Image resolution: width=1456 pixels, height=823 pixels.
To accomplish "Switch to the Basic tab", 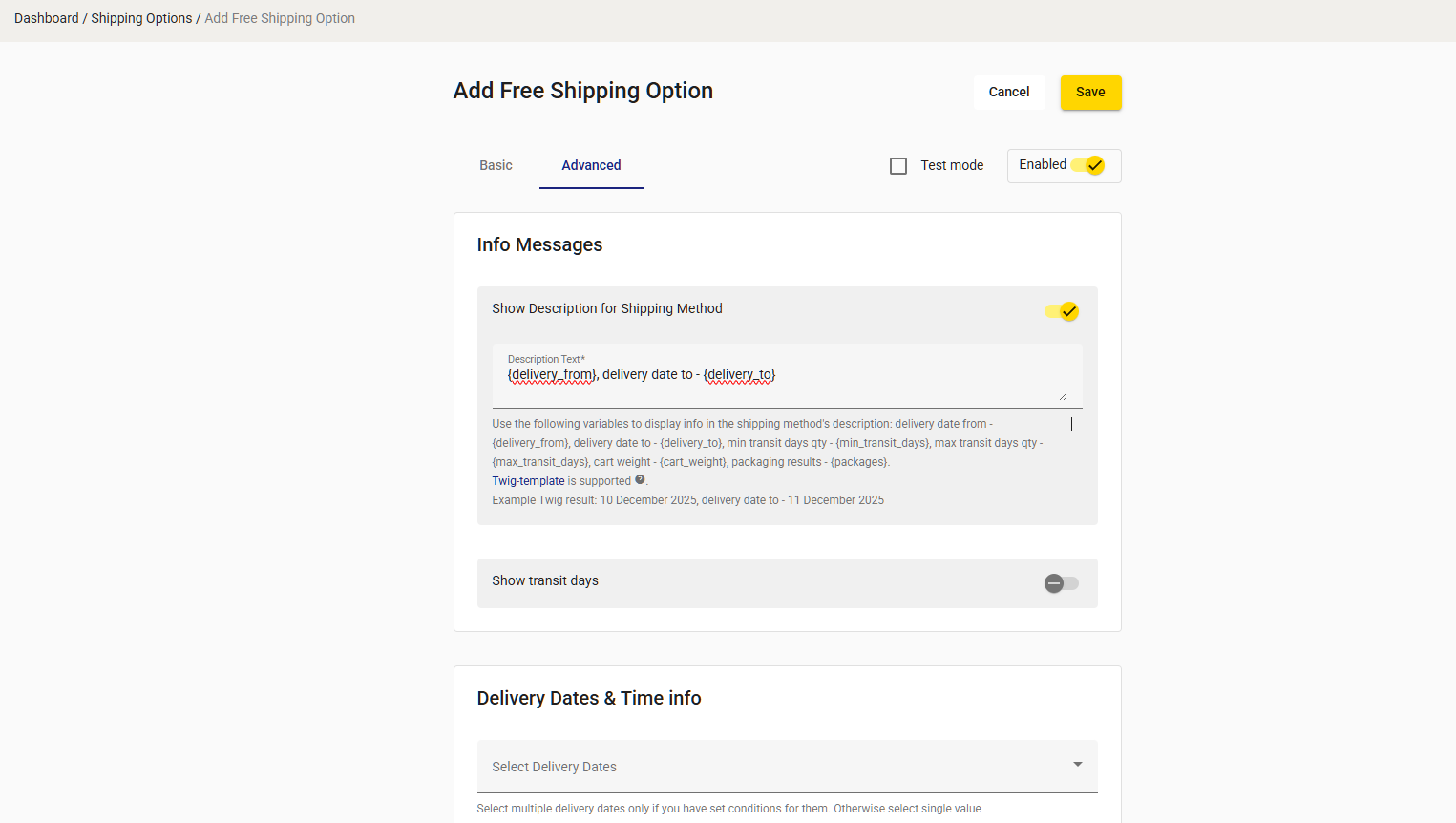I will 496,165.
